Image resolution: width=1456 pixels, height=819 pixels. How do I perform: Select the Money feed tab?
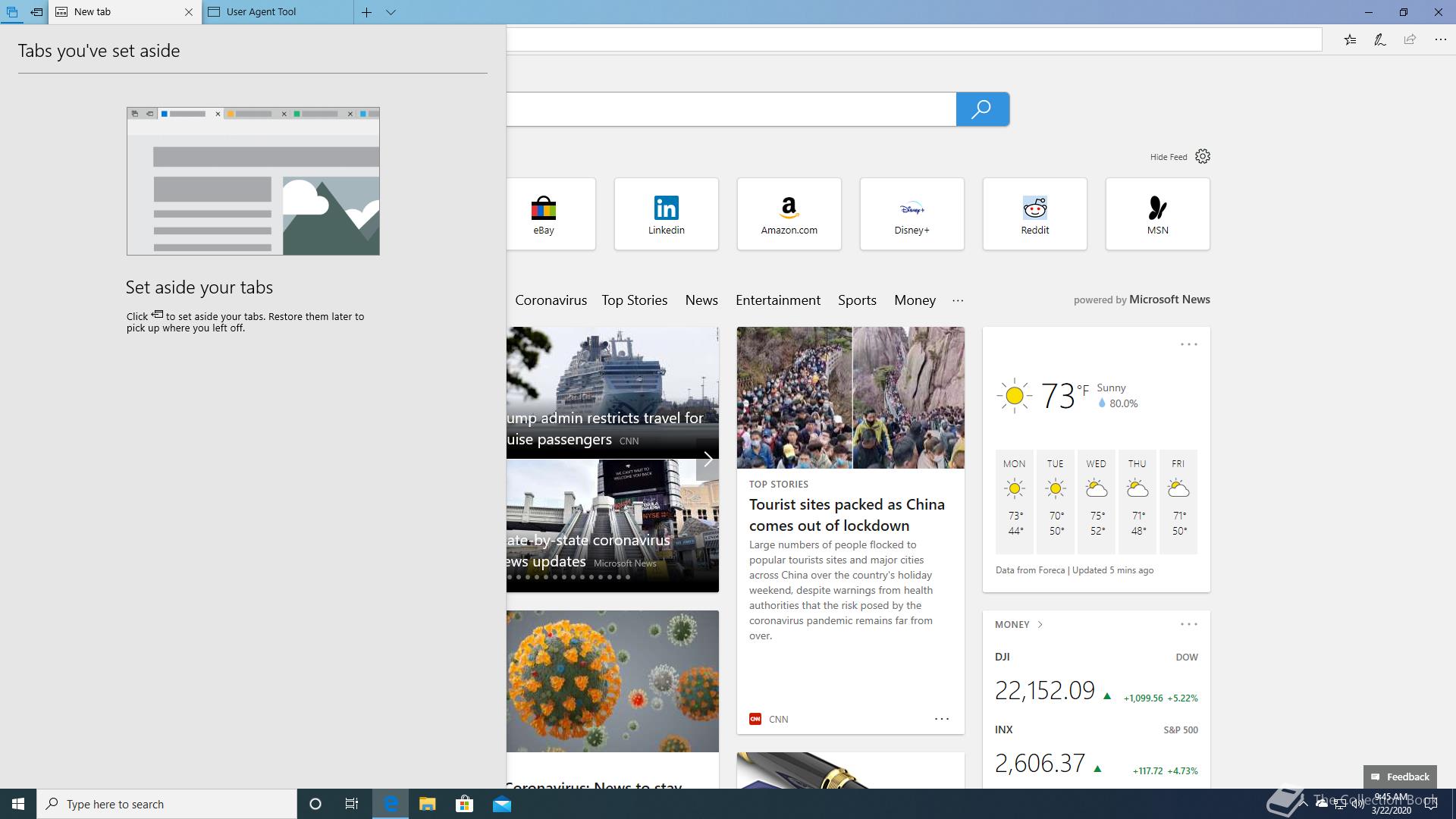tap(915, 300)
